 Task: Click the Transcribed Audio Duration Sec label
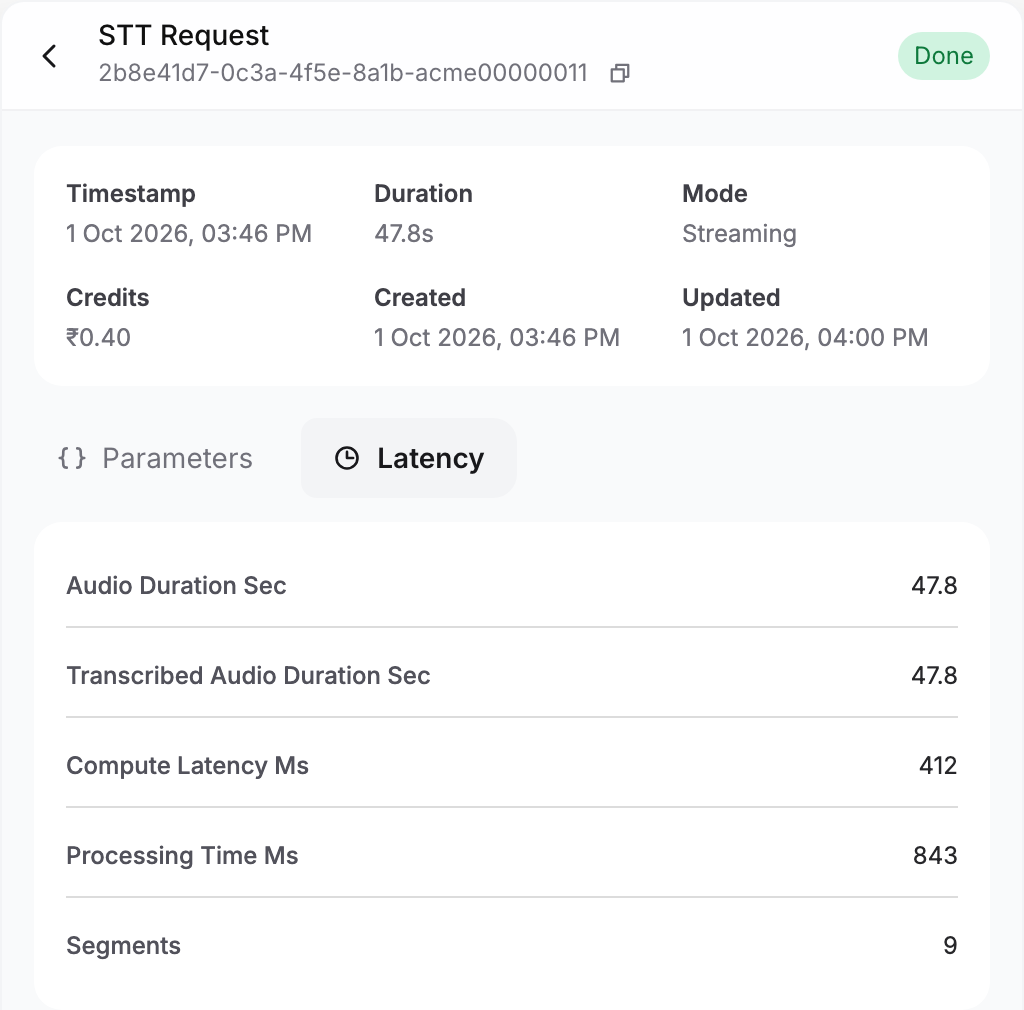[x=248, y=676]
